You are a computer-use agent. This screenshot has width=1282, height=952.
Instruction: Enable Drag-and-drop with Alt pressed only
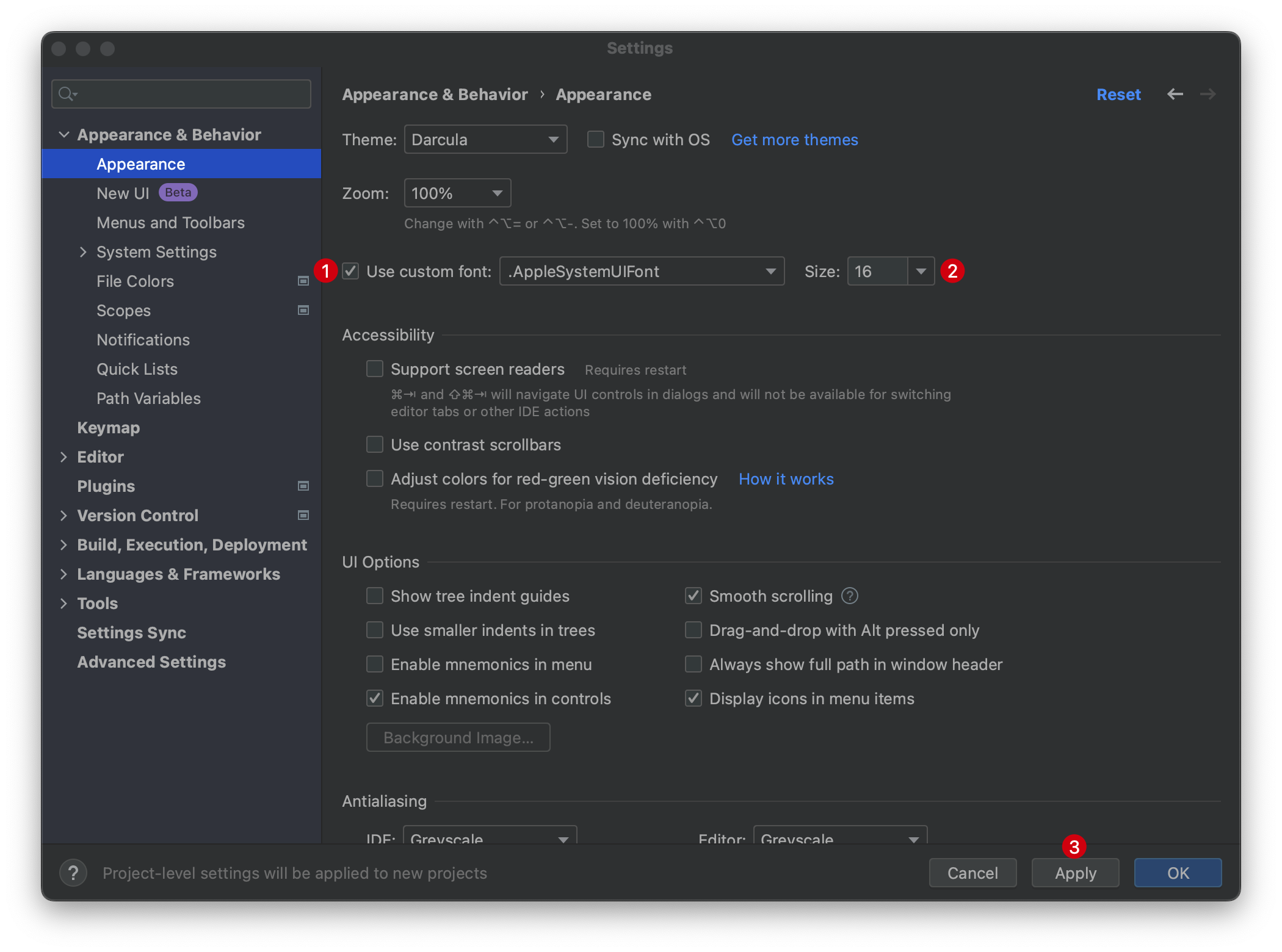694,630
